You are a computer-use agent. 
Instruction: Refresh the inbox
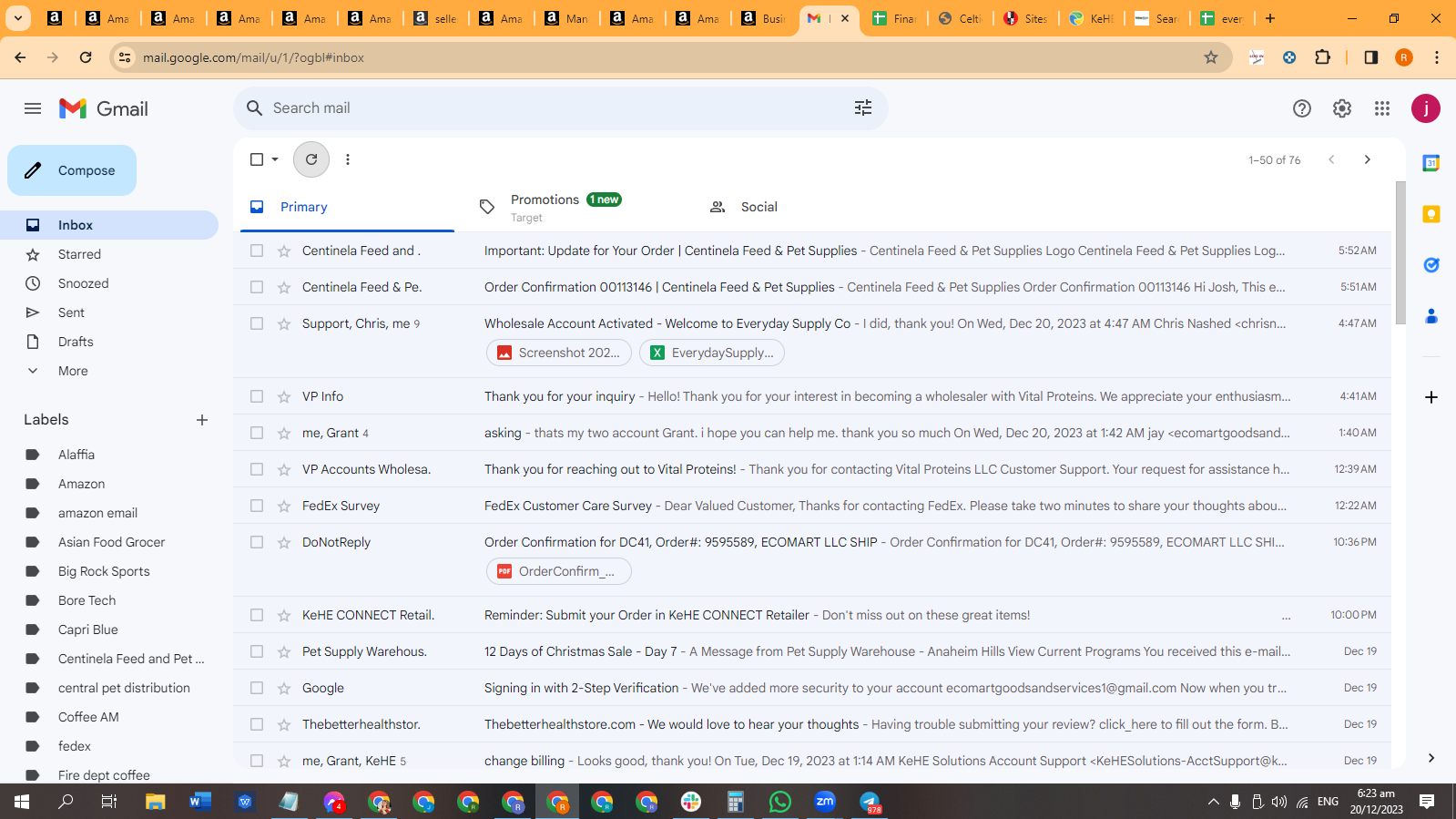point(311,159)
